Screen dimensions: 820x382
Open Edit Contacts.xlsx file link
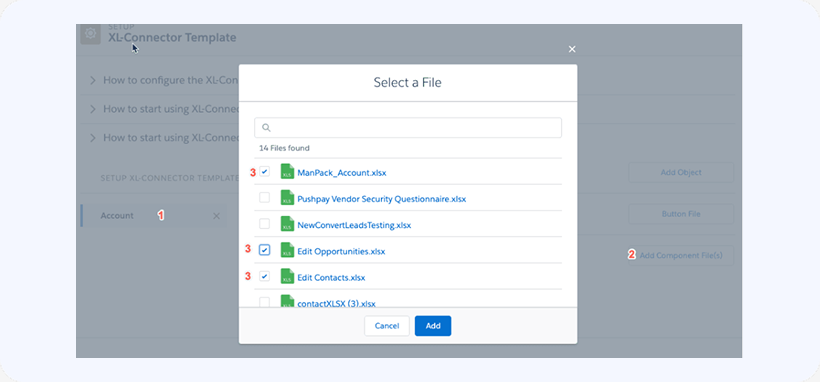click(x=331, y=277)
